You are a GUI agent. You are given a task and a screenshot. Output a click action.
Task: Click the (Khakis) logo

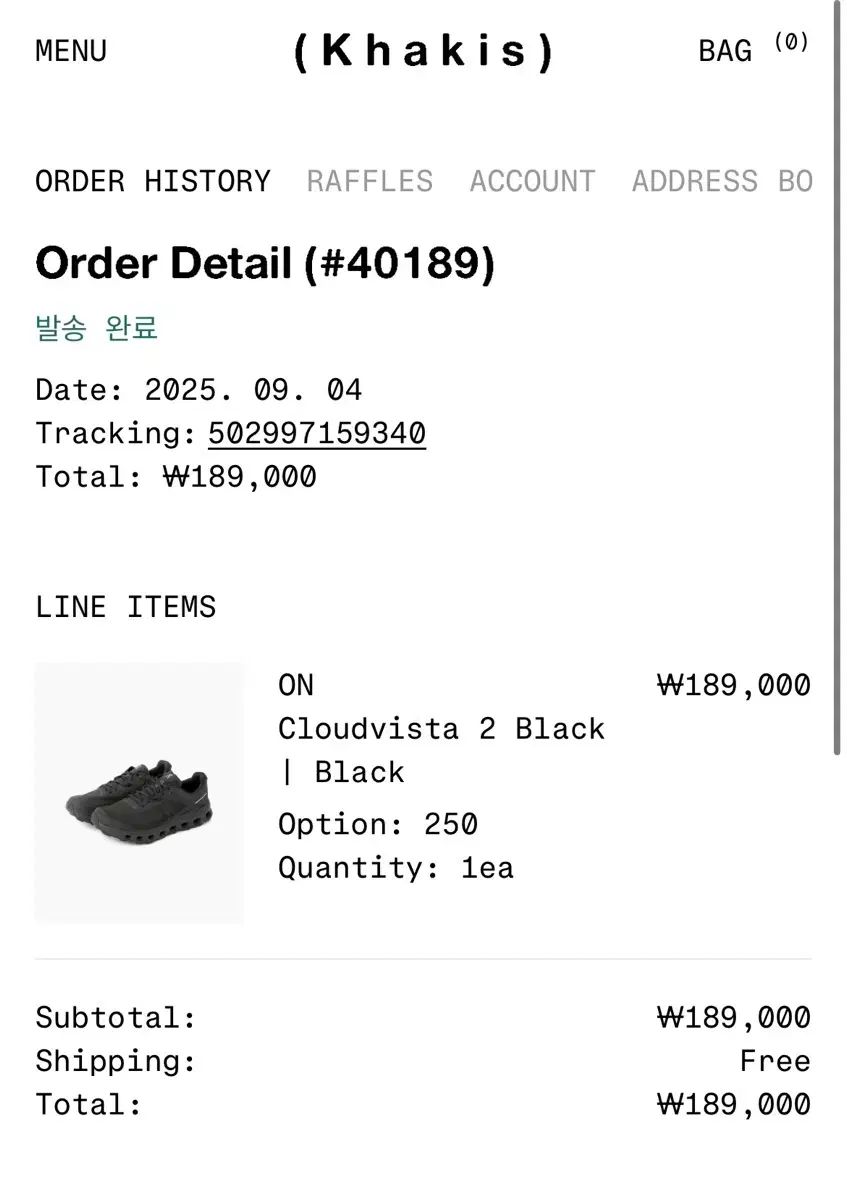[x=423, y=51]
